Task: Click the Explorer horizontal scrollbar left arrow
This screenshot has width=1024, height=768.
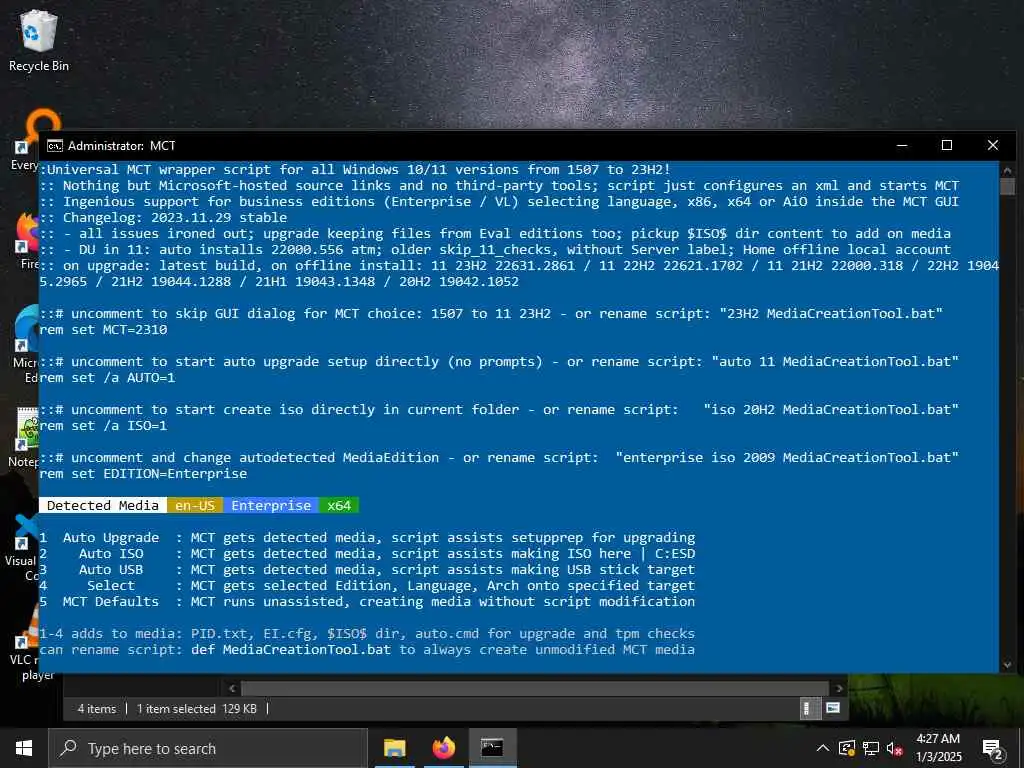Action: pos(232,688)
